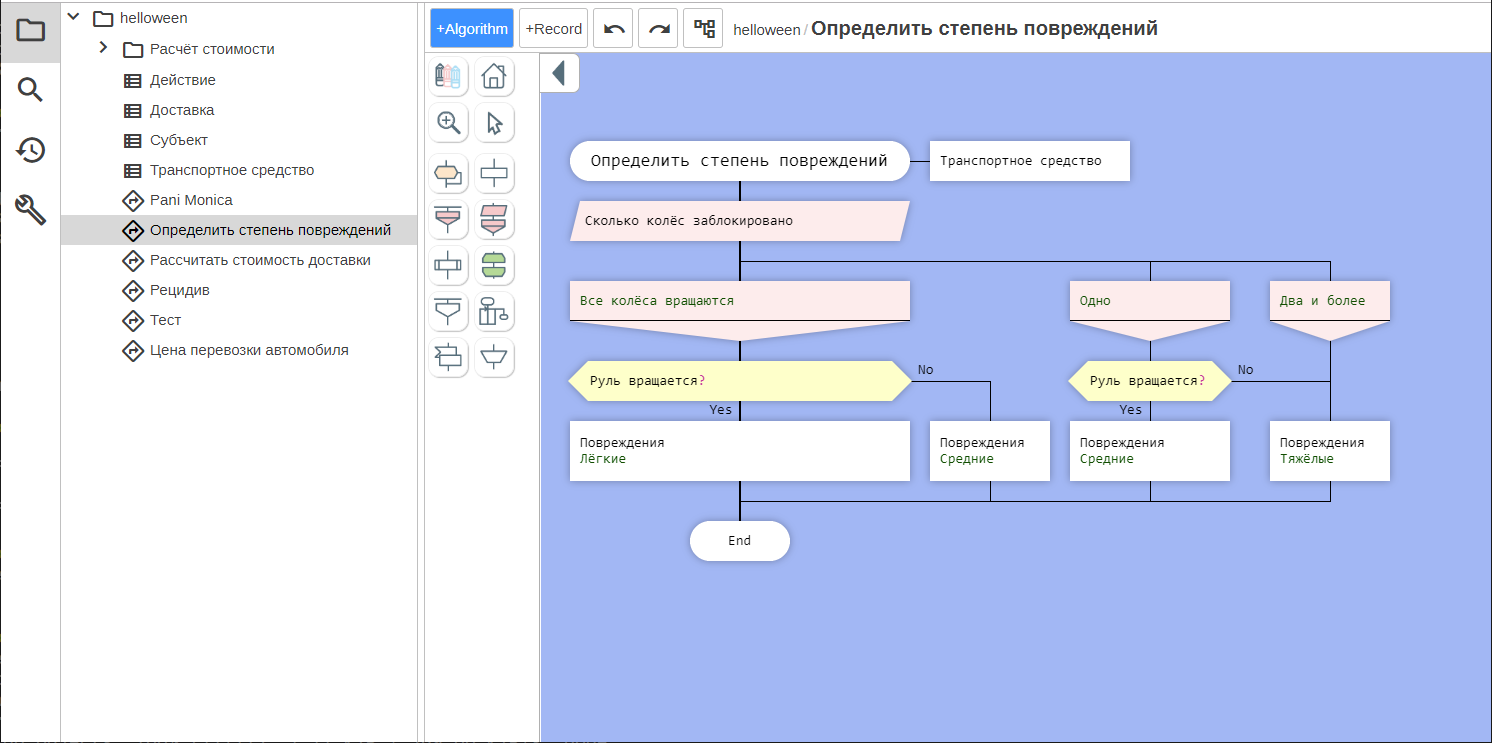This screenshot has width=1492, height=743.
Task: Open the color pencils theme icon
Action: 448,76
